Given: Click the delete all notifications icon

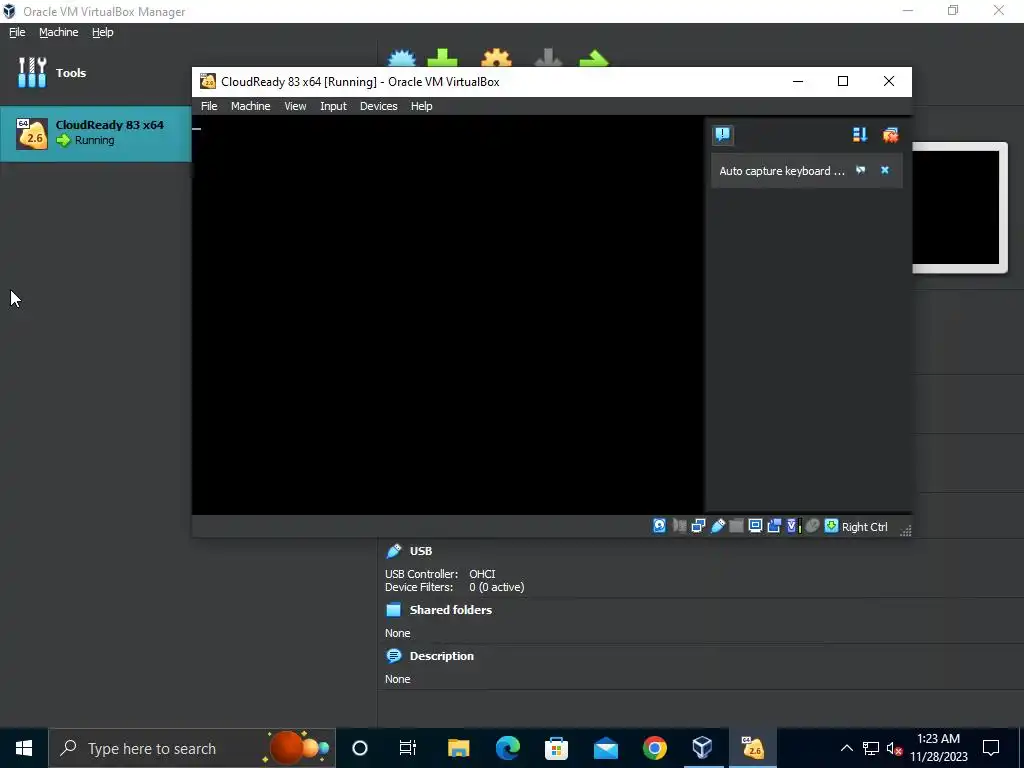Looking at the screenshot, I should coord(890,135).
